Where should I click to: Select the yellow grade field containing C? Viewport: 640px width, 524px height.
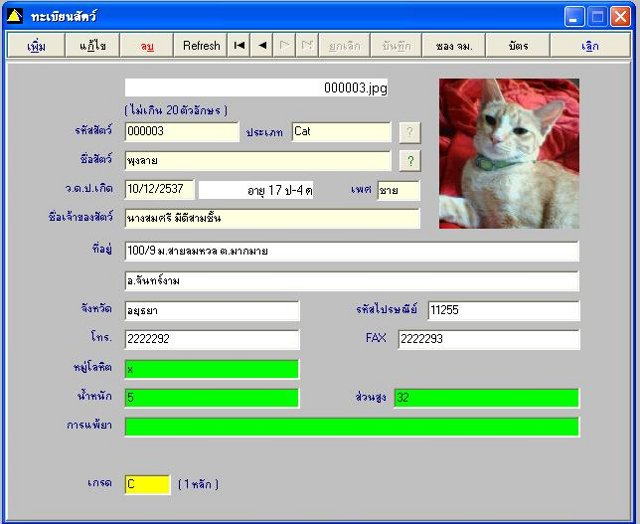pos(147,484)
